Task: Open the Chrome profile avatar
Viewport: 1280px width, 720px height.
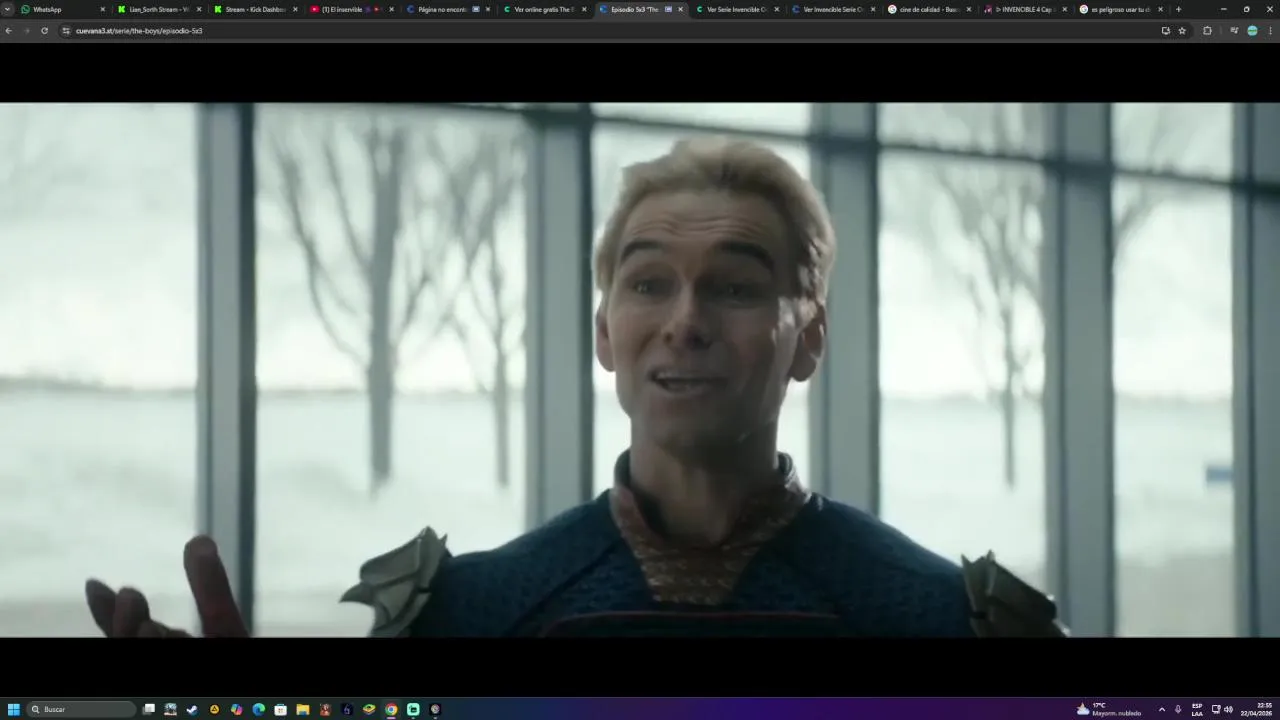Action: click(x=1252, y=31)
